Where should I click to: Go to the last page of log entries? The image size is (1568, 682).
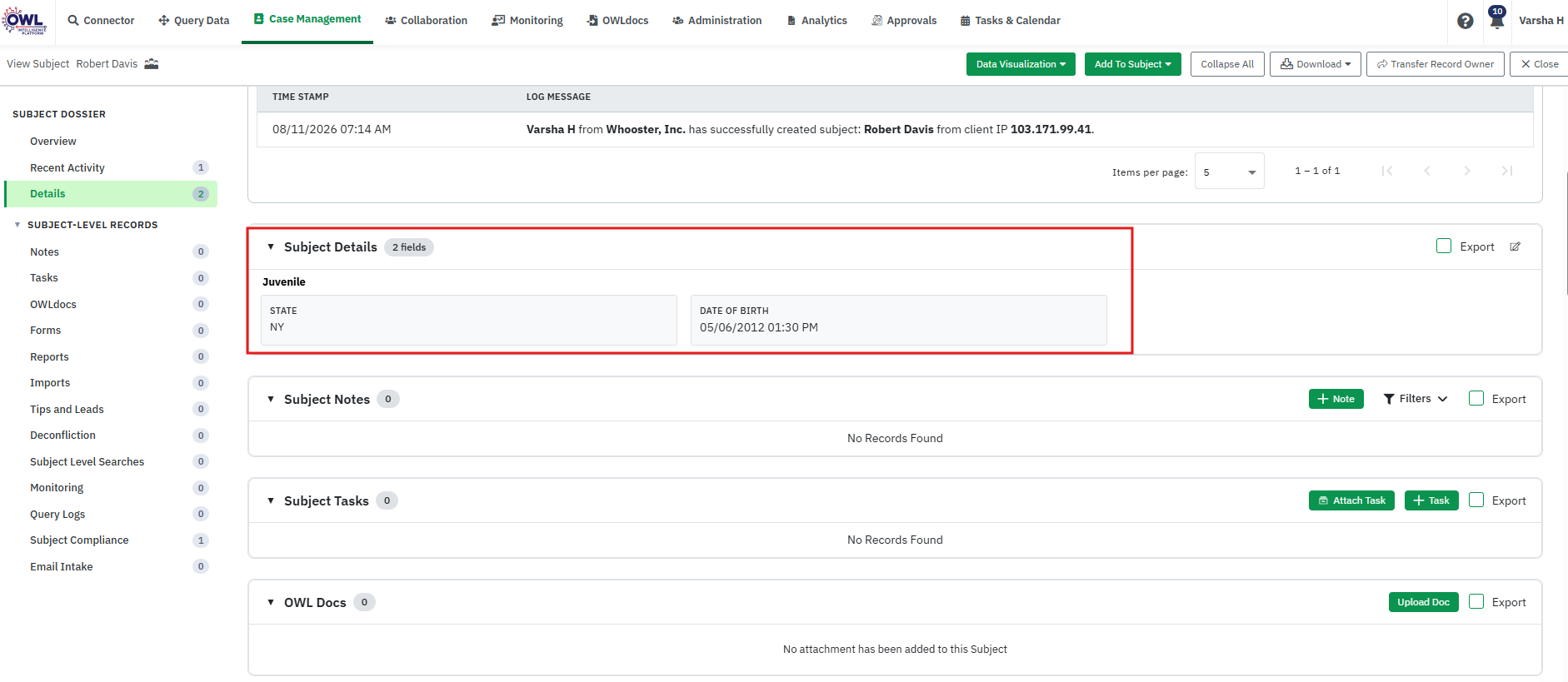[1506, 171]
